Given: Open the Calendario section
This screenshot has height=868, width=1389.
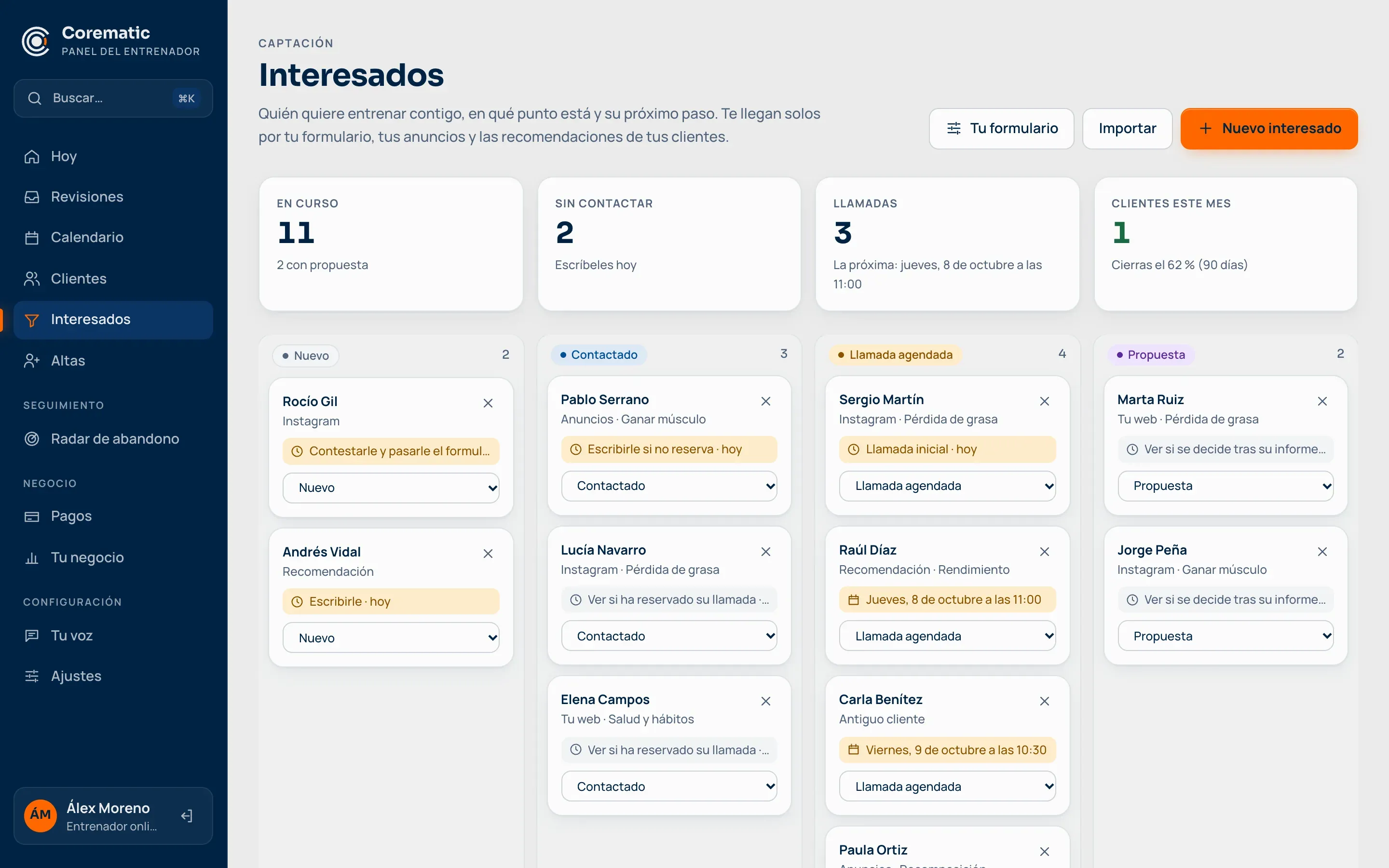Looking at the screenshot, I should [113, 238].
